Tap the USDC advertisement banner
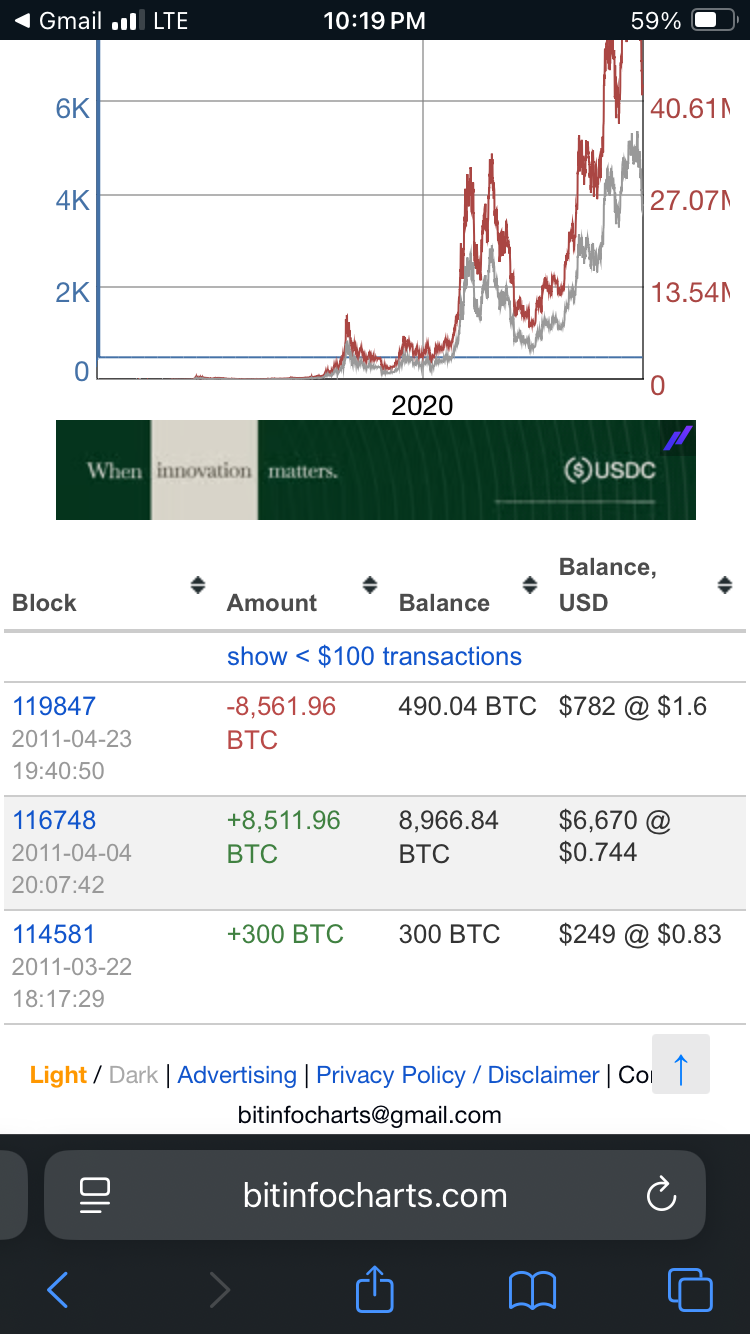750x1334 pixels. (x=375, y=470)
